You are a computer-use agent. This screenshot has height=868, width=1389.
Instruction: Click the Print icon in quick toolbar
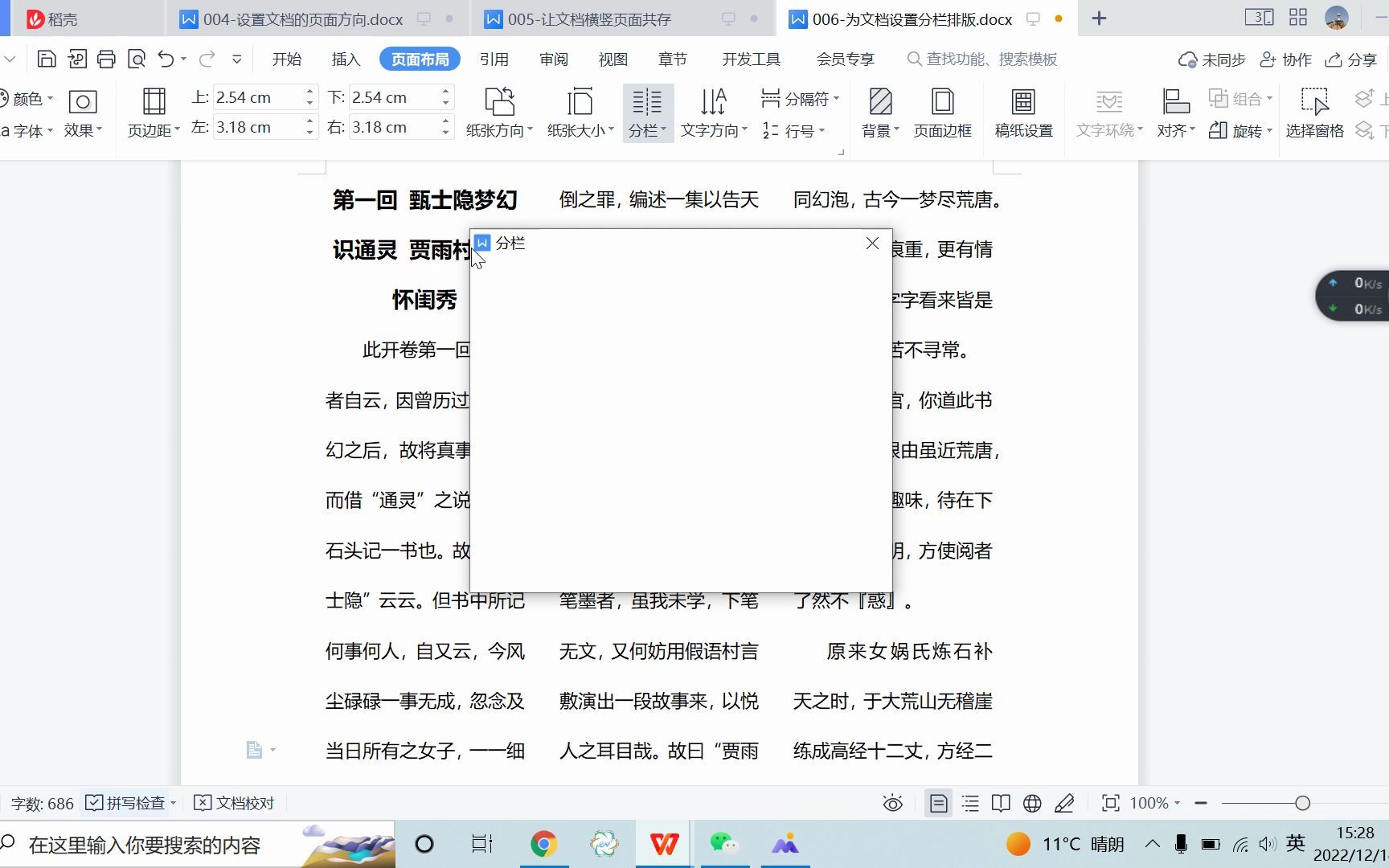(106, 59)
